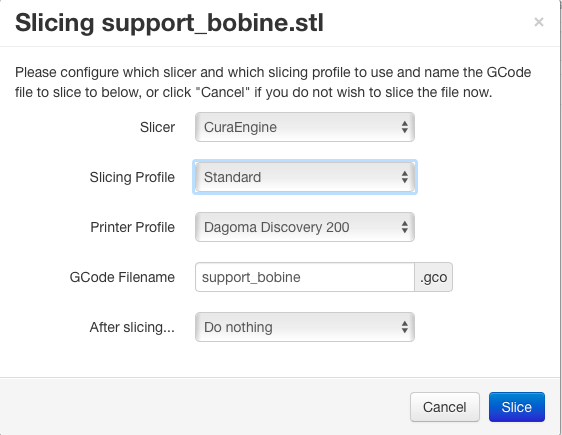Click the .gco extension suffix box
The image size is (562, 435).
click(x=434, y=277)
